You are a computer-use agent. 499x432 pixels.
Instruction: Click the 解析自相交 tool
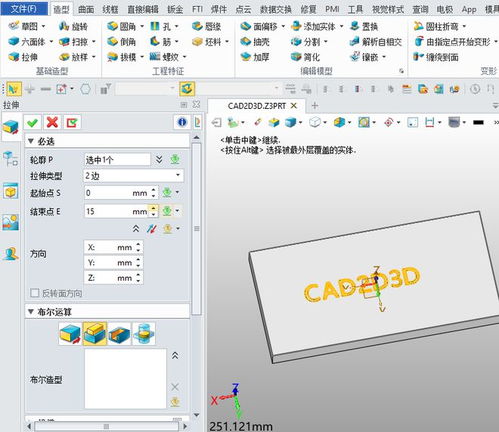376,42
